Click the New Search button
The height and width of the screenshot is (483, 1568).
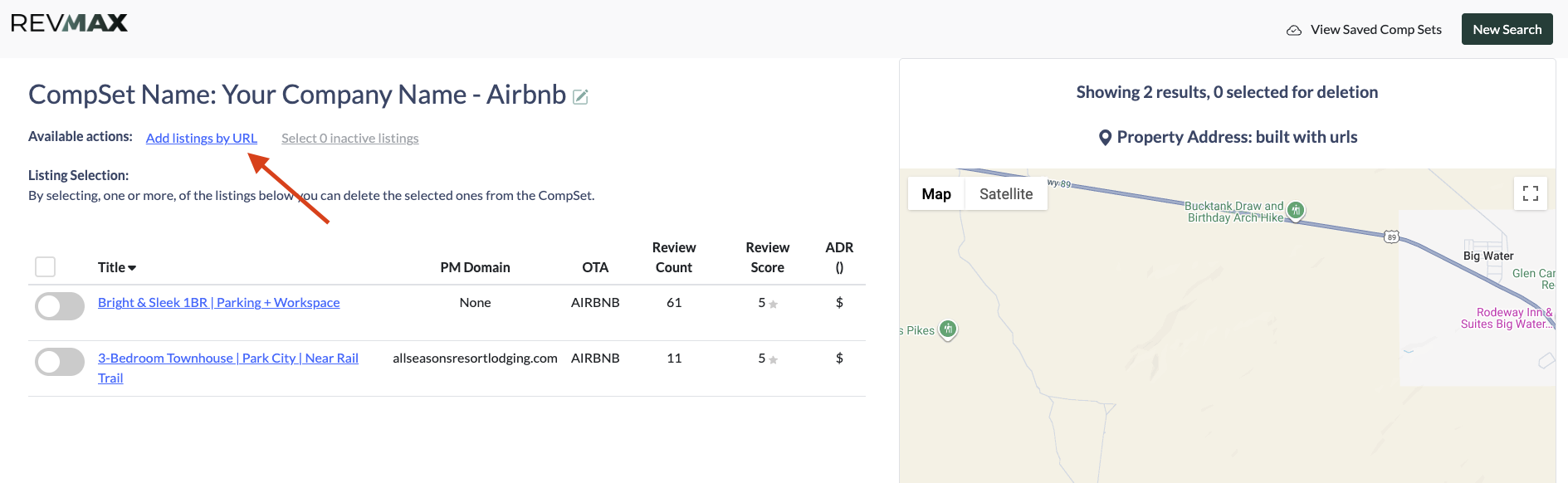[1507, 30]
